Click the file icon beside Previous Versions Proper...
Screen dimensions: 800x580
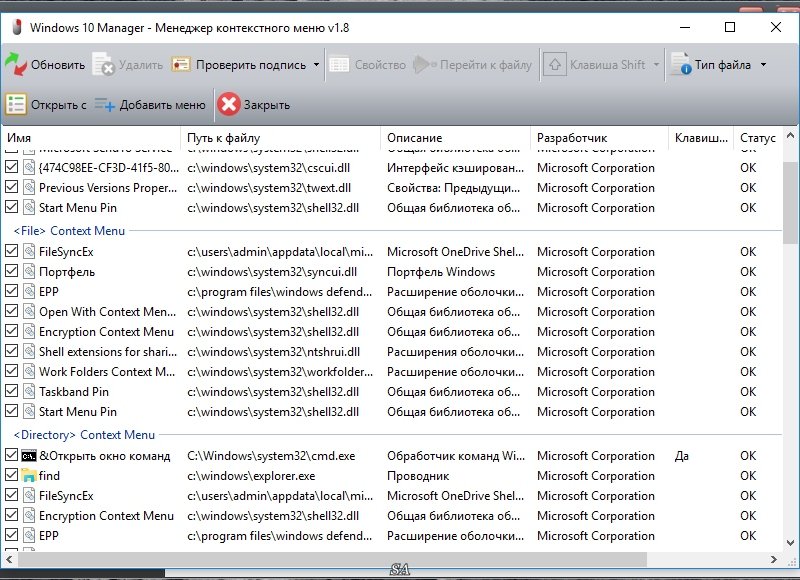29,188
